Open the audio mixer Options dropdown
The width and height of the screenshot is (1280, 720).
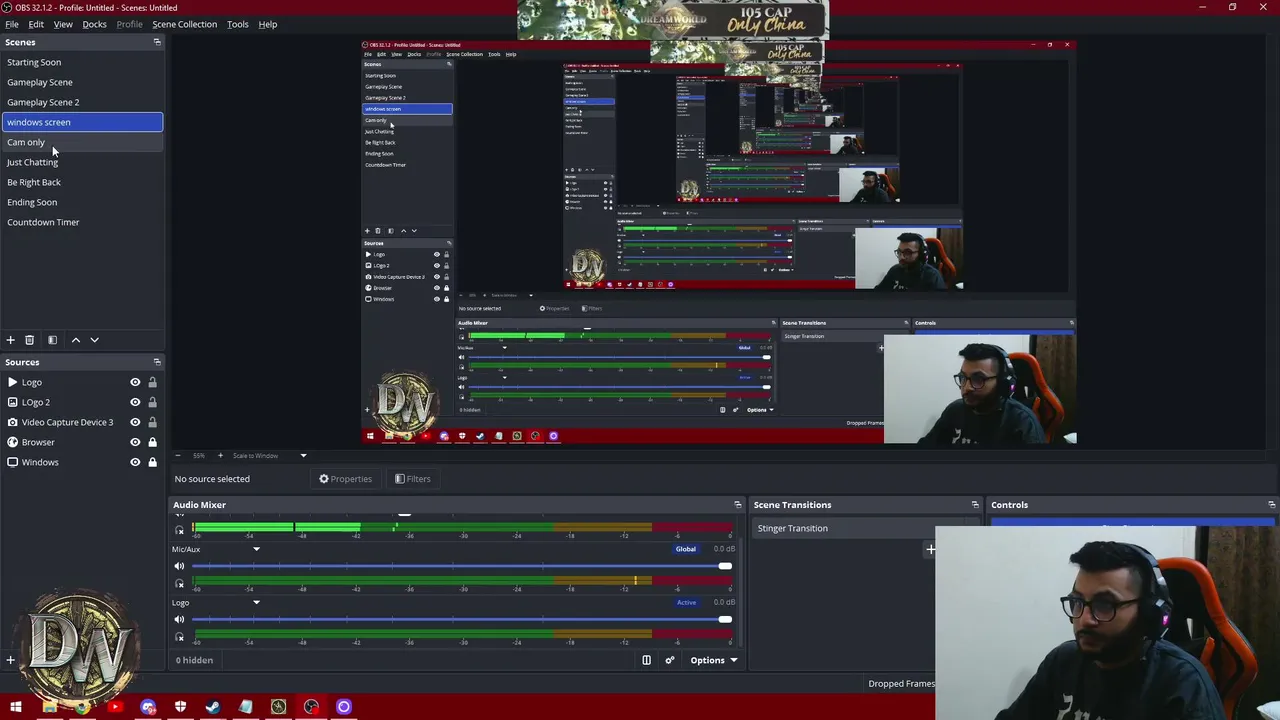(x=714, y=660)
